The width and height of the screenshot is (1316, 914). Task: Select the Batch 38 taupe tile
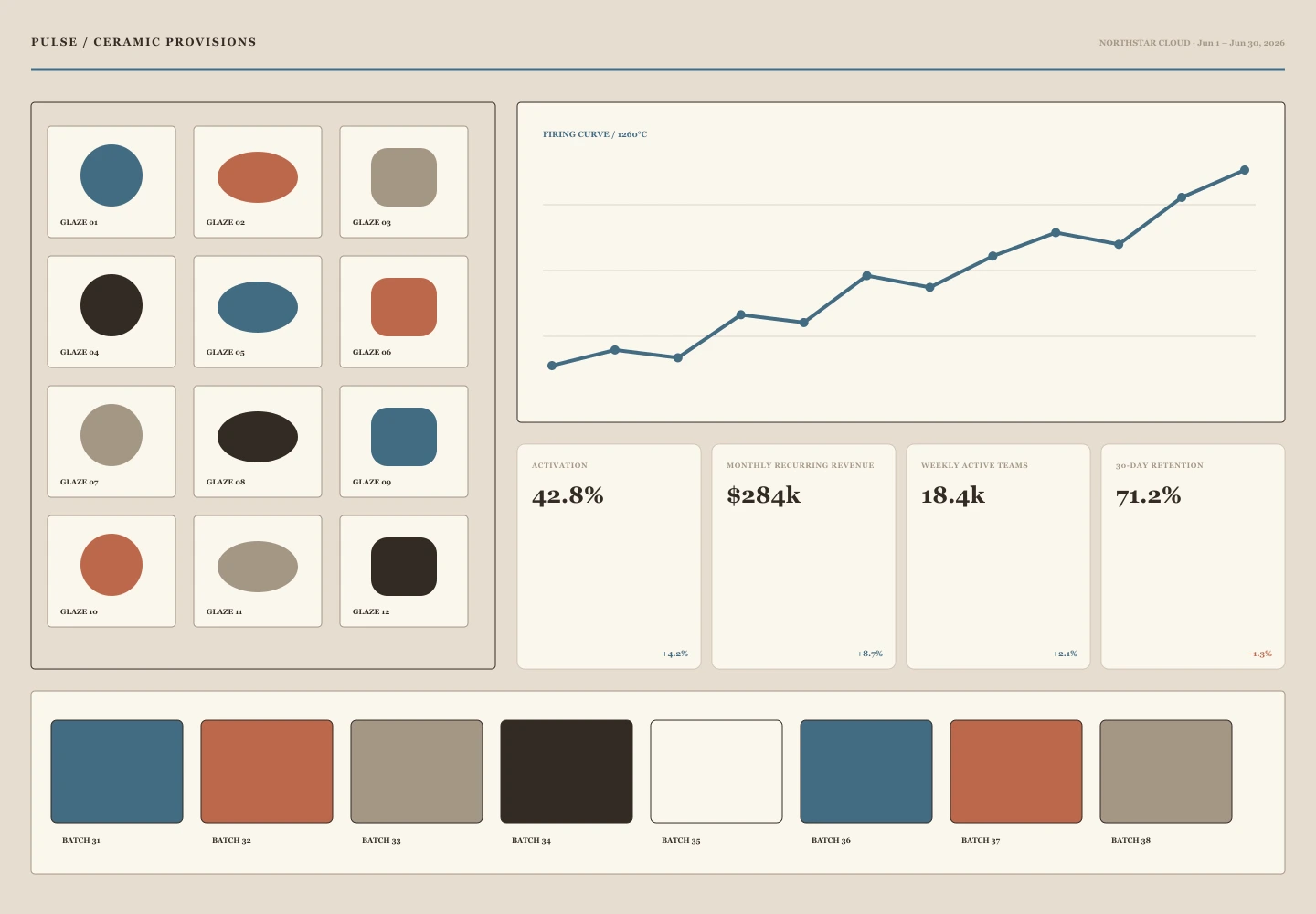1166,771
